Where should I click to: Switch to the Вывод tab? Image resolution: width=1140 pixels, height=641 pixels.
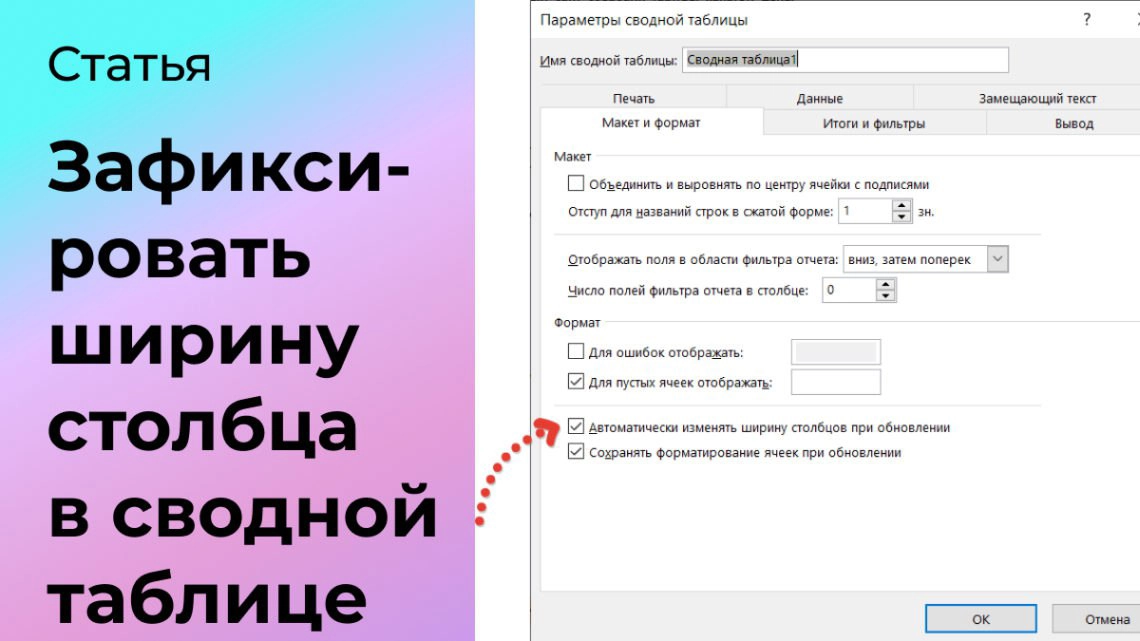pos(1074,123)
